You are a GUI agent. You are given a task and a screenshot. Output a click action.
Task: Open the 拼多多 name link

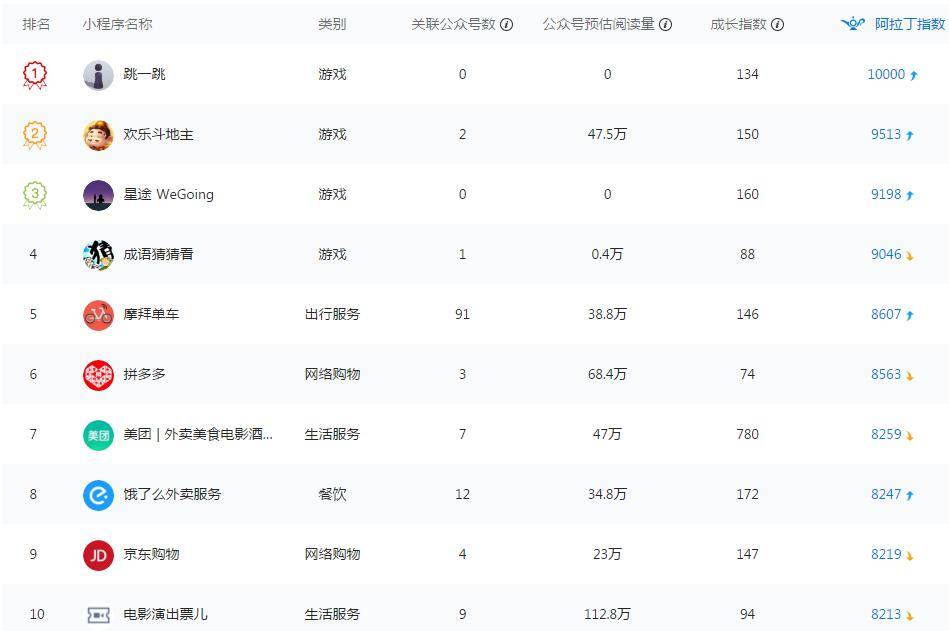pos(144,374)
